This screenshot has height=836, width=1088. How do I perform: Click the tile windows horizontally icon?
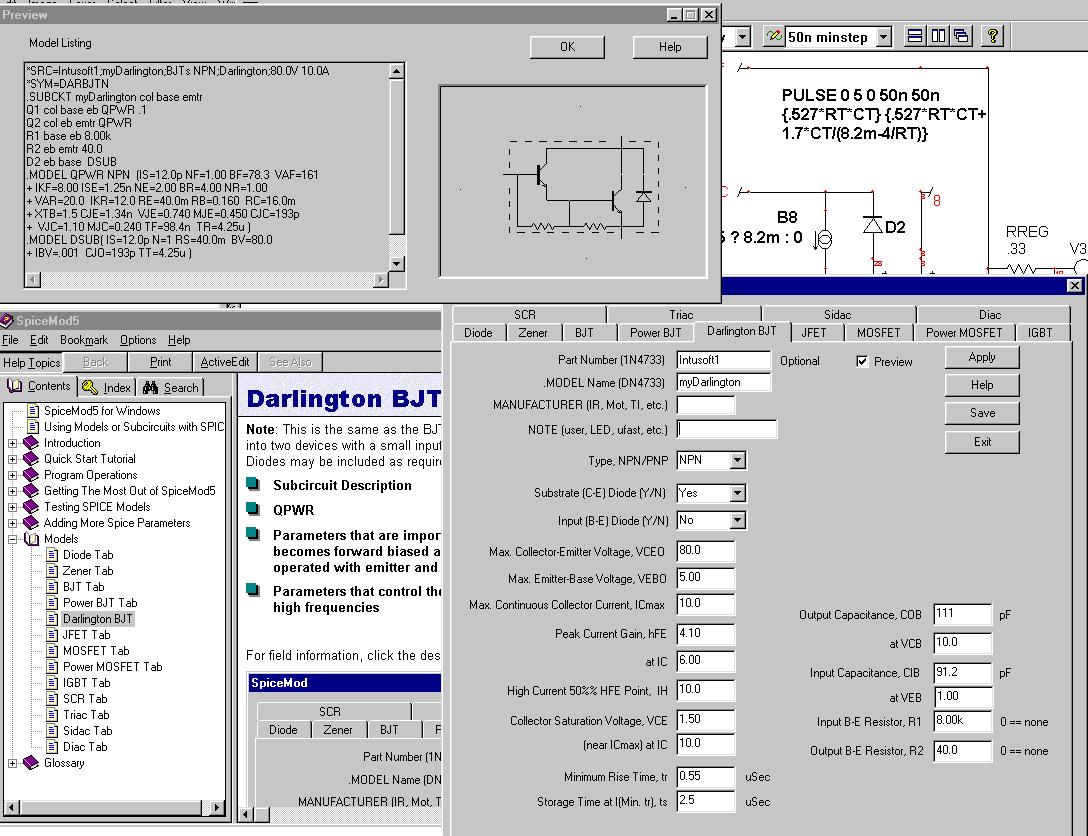[x=914, y=37]
